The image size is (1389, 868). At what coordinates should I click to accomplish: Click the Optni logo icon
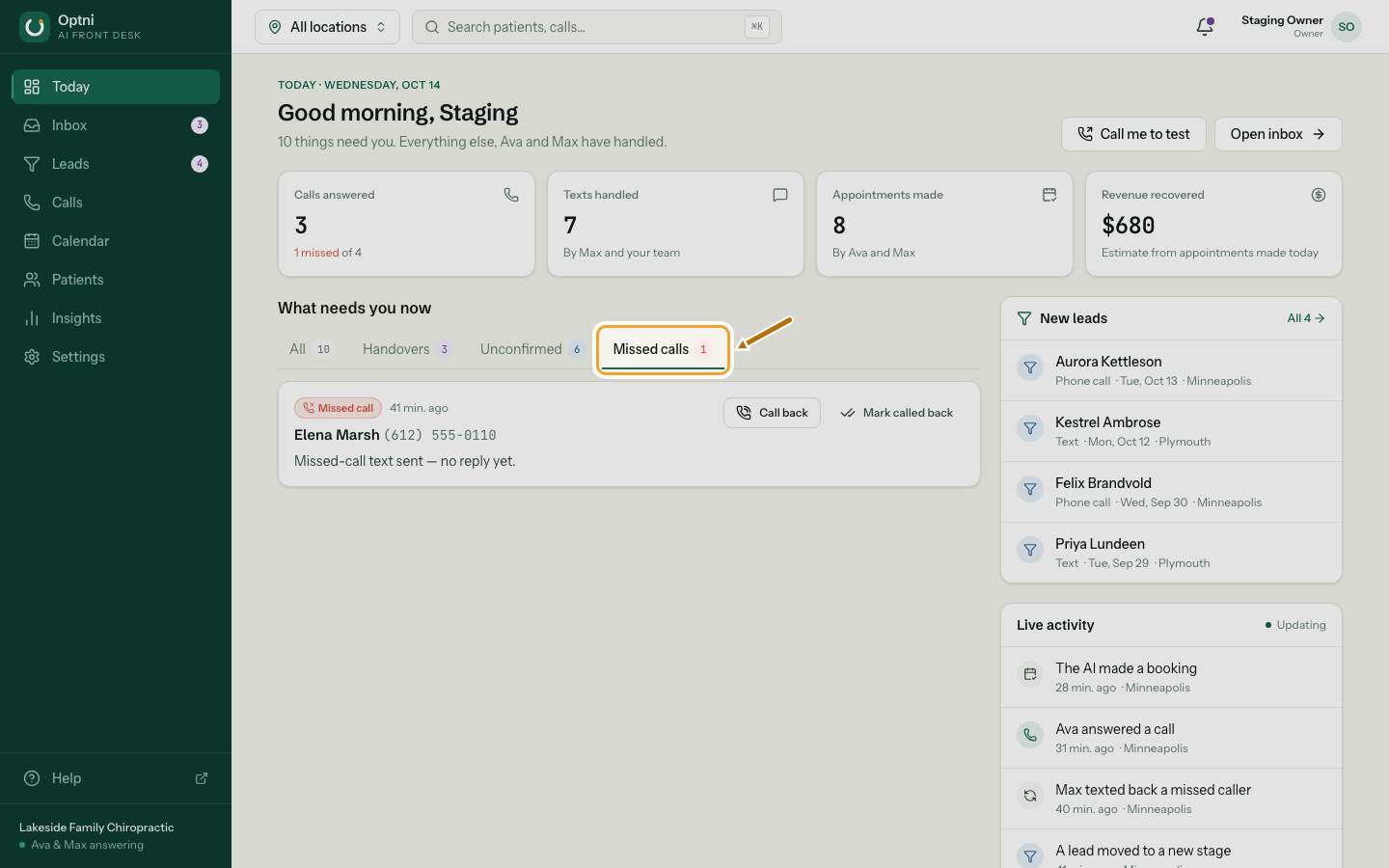[35, 27]
